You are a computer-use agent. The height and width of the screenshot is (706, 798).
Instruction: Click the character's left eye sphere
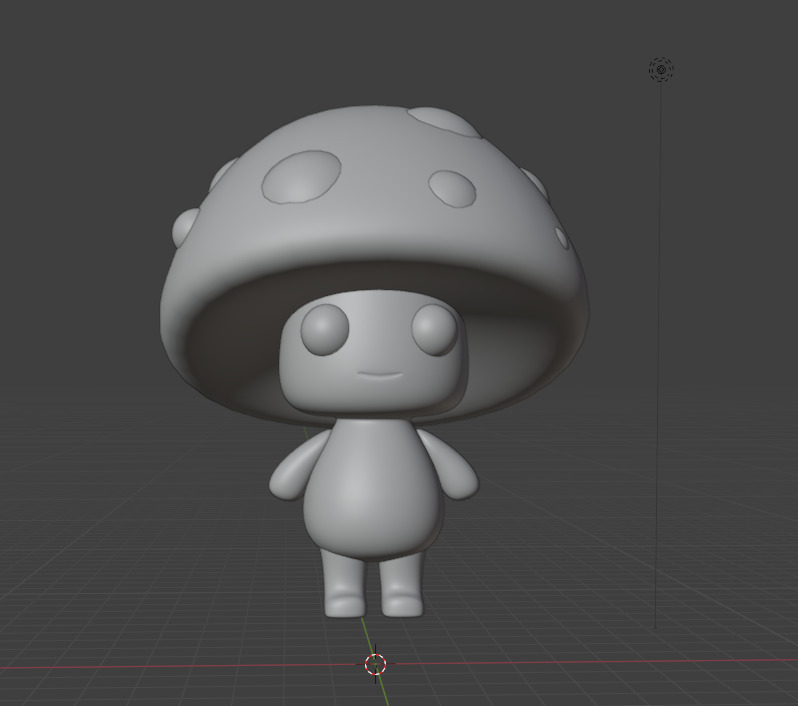point(325,330)
